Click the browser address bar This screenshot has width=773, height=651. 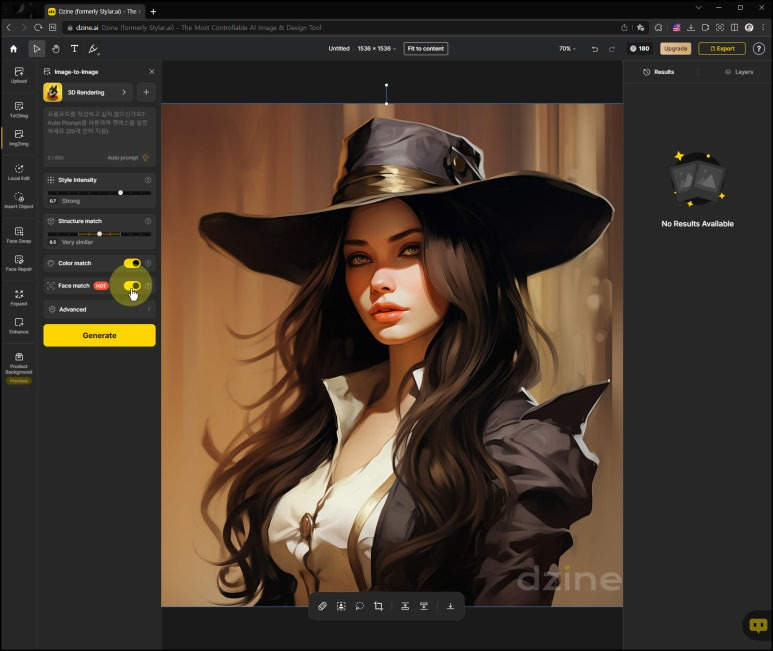(x=340, y=28)
